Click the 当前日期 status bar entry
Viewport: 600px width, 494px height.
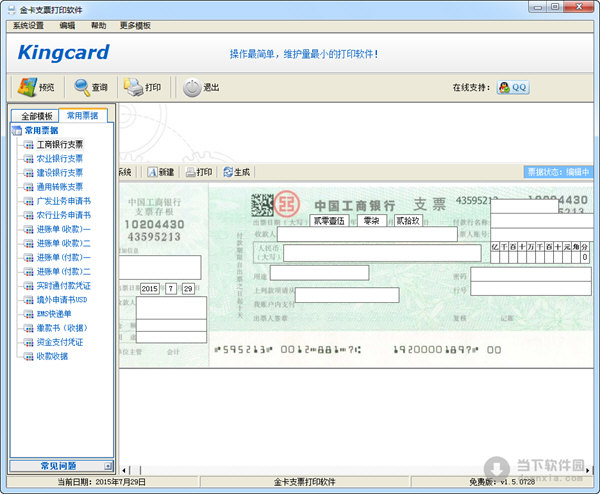[101, 482]
